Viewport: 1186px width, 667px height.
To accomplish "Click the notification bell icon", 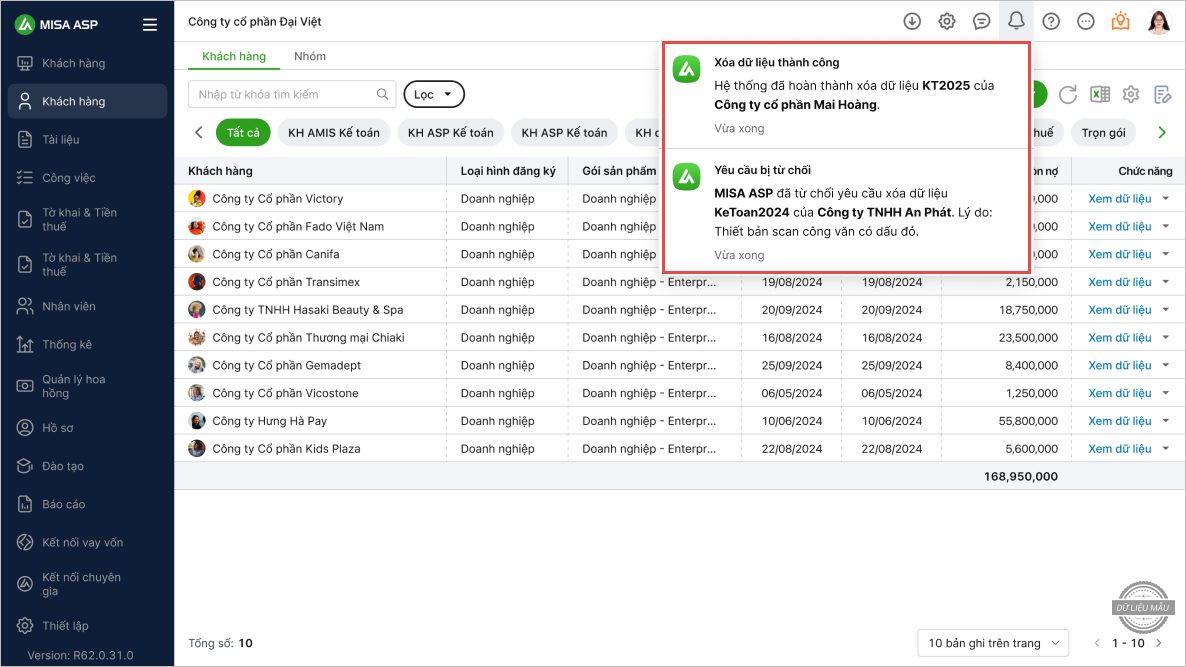I will [1016, 21].
